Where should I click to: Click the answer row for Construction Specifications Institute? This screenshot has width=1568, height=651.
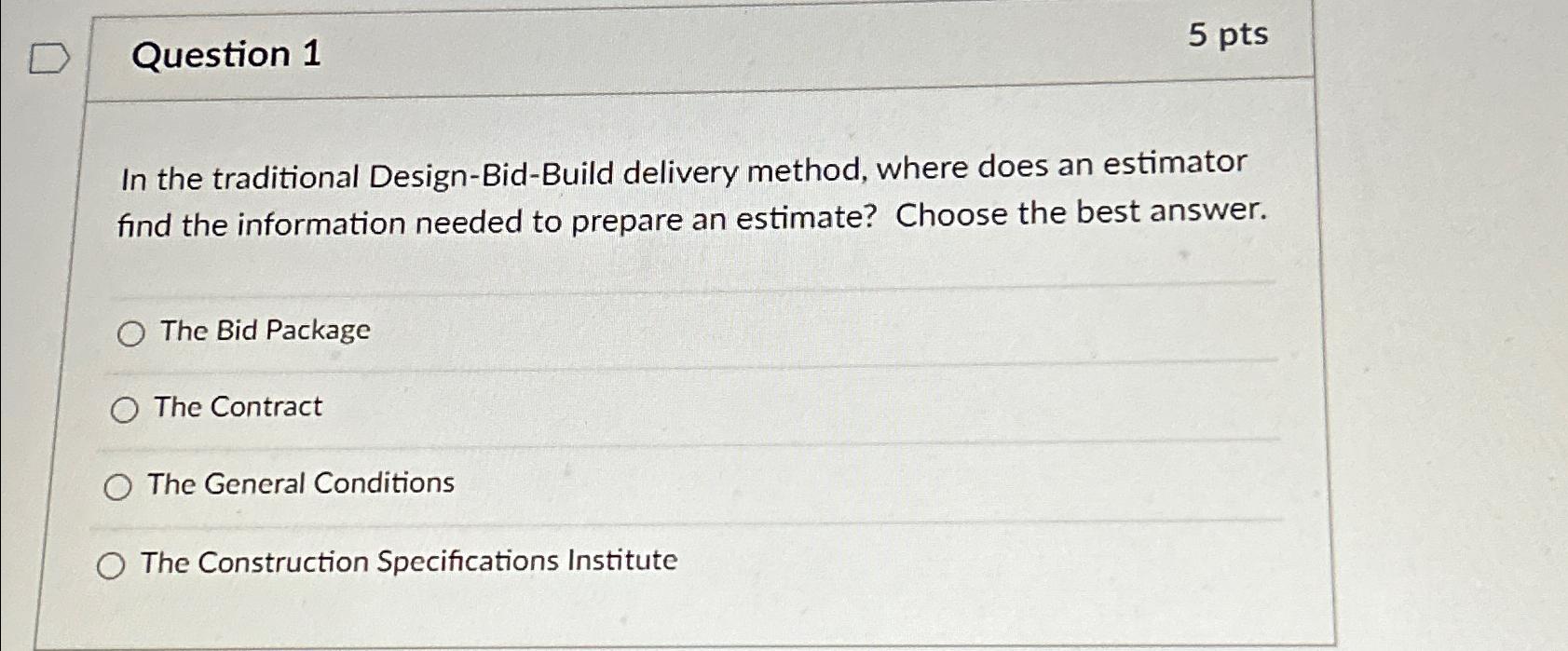[x=407, y=560]
